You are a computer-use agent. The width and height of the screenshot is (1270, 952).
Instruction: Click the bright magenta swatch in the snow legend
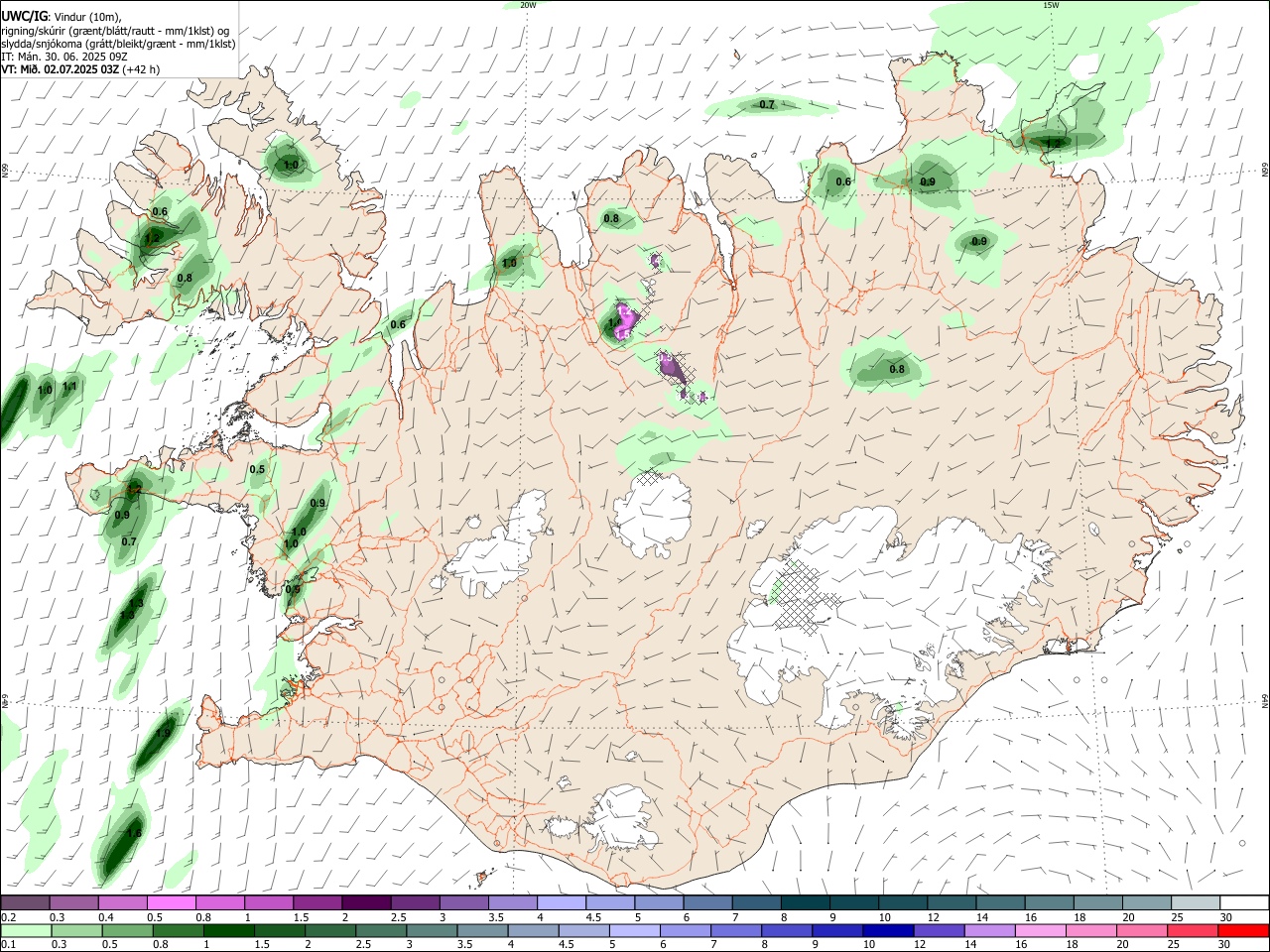171,903
